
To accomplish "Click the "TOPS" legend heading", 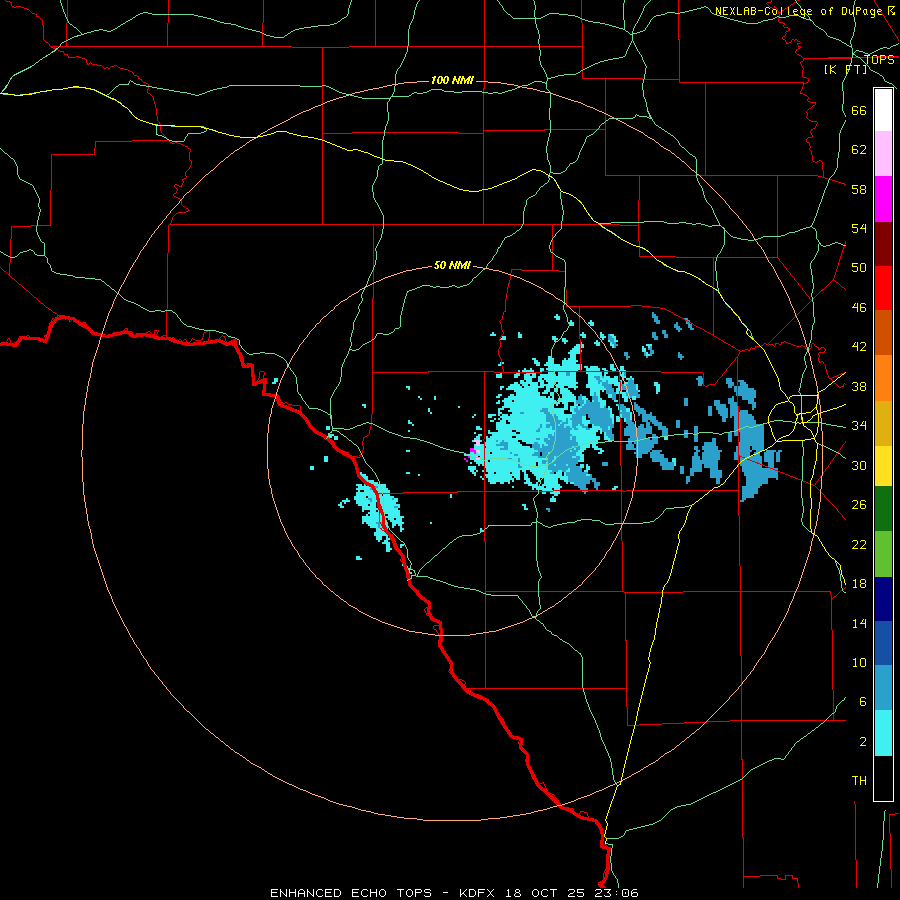I will [879, 59].
